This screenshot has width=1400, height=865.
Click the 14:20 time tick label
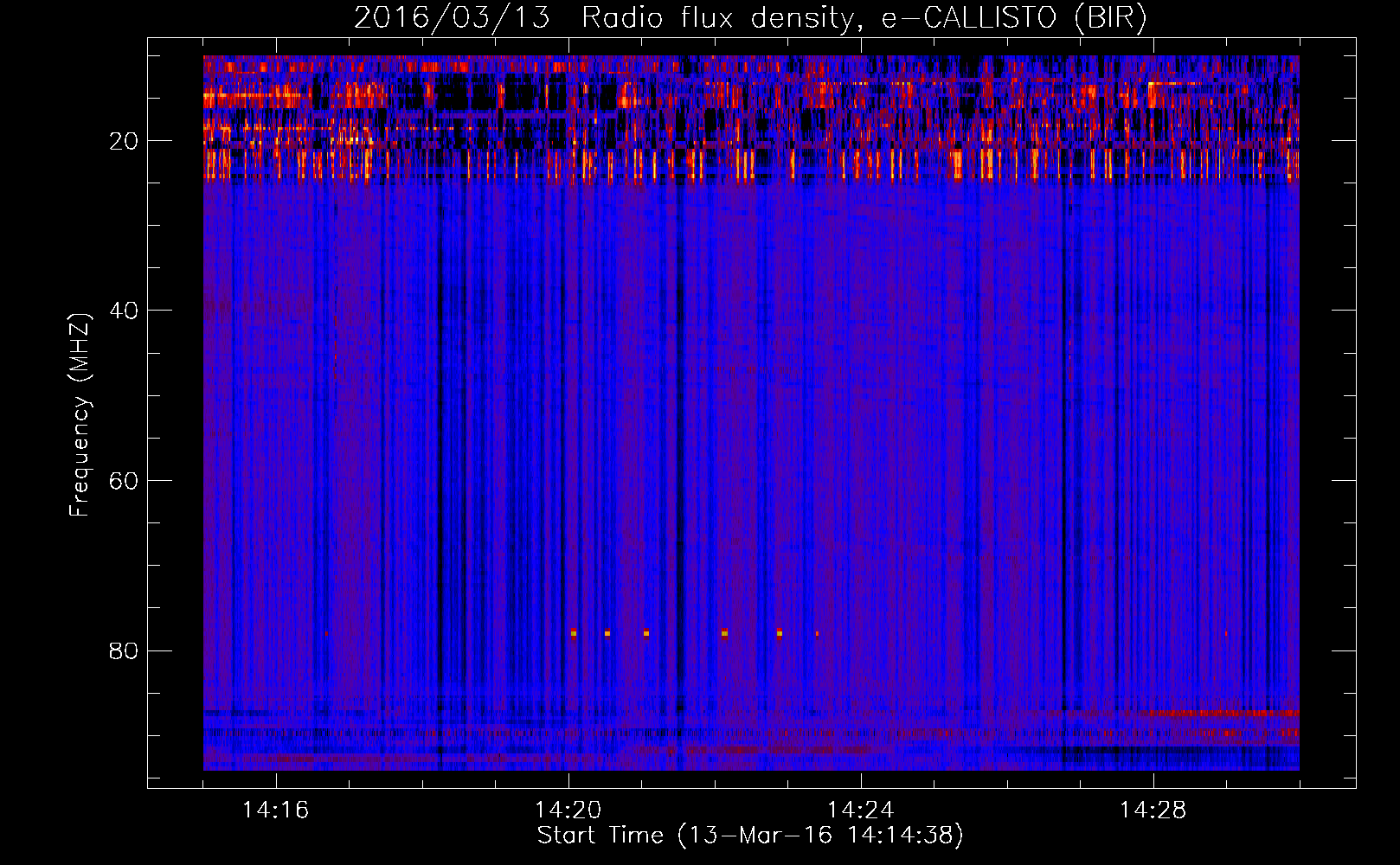(x=568, y=810)
